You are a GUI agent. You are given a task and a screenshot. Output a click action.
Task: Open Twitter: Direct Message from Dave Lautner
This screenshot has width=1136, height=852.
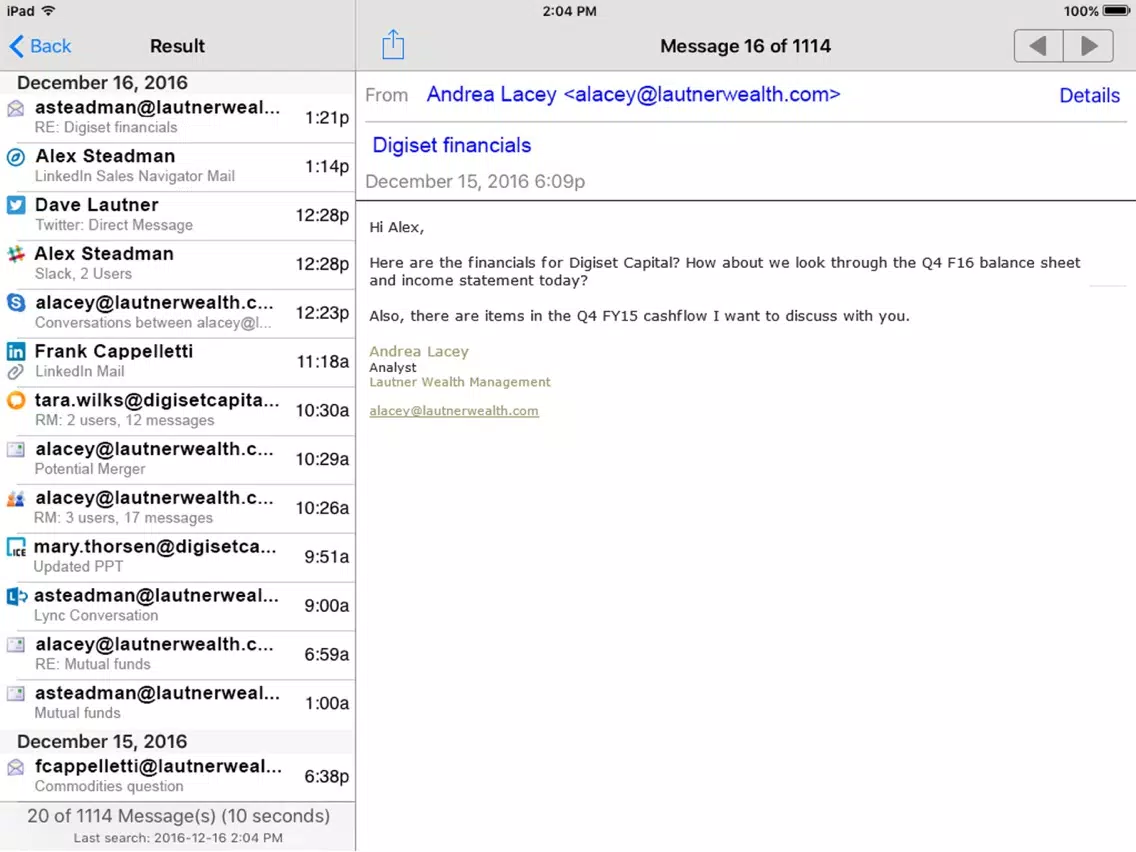click(178, 215)
